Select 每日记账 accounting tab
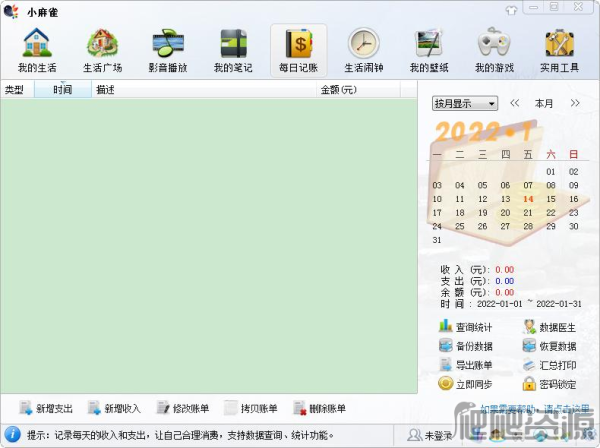600x448 pixels. pyautogui.click(x=298, y=50)
